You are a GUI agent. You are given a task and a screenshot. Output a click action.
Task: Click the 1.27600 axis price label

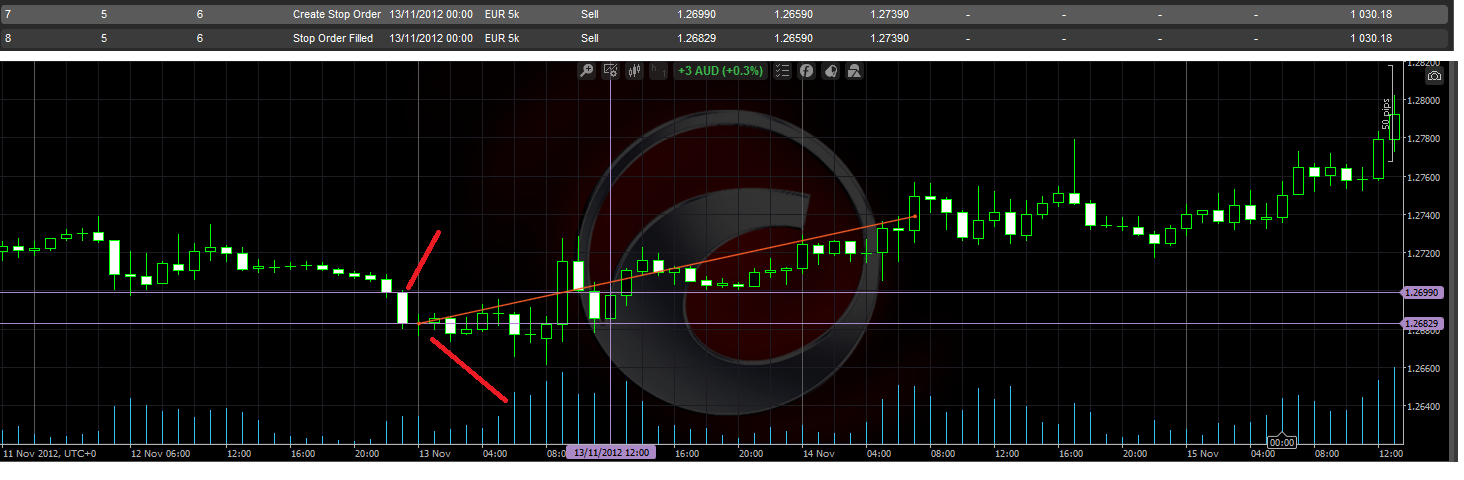coord(1424,177)
